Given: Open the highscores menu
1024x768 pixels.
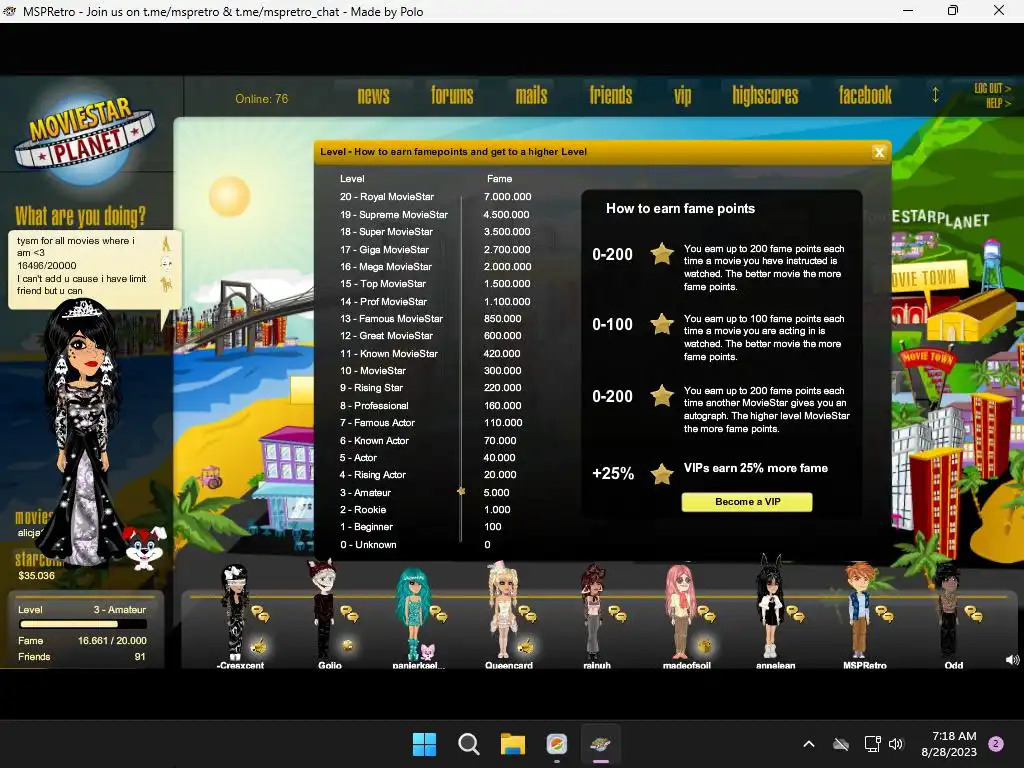Looking at the screenshot, I should coord(765,96).
